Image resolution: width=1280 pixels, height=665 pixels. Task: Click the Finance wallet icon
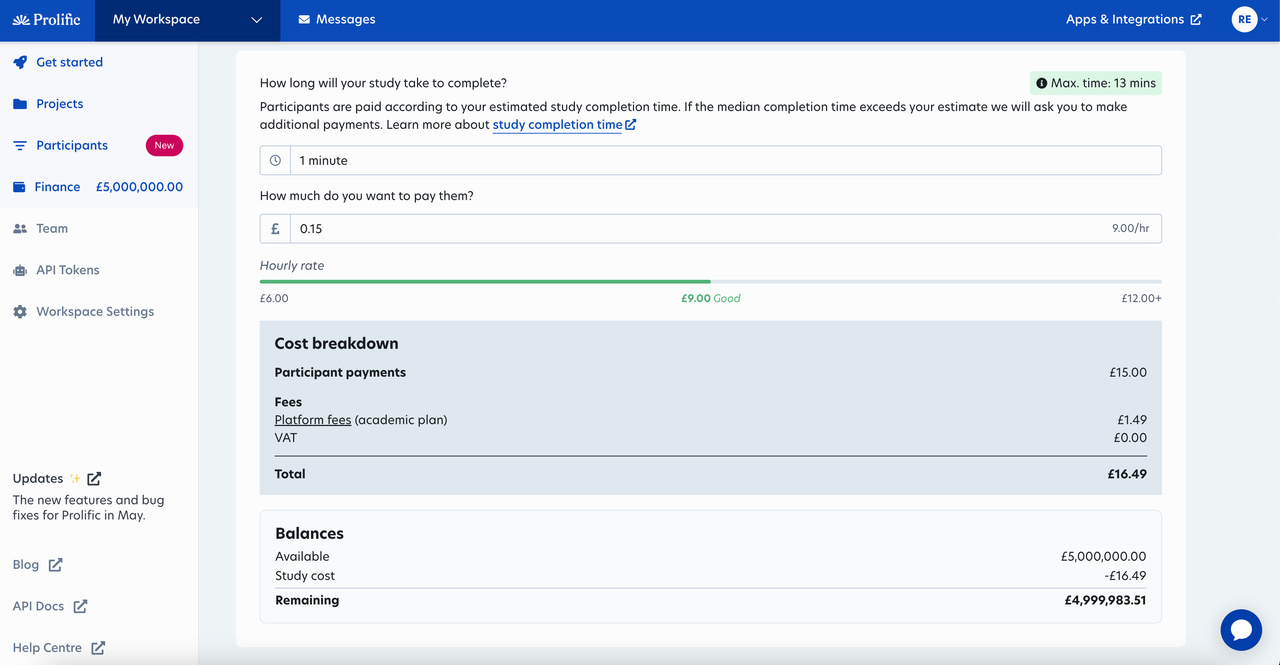tap(19, 187)
